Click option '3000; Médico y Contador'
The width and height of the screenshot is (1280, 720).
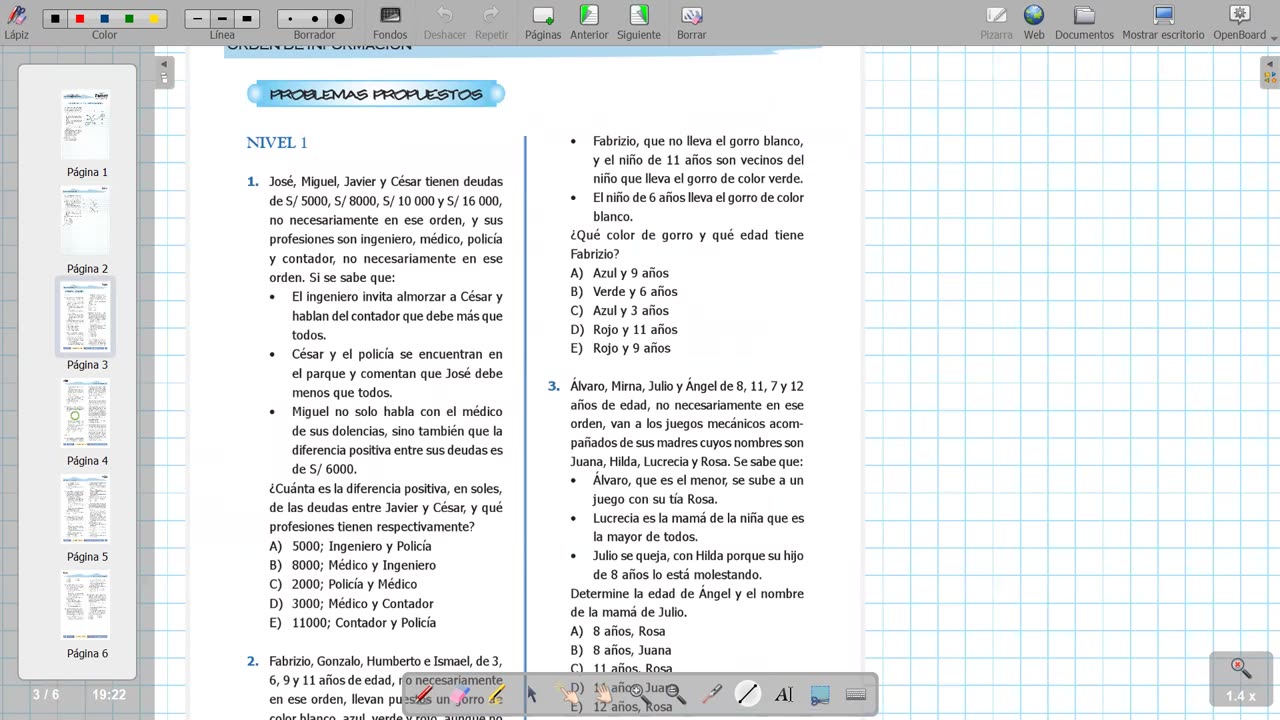coord(363,604)
